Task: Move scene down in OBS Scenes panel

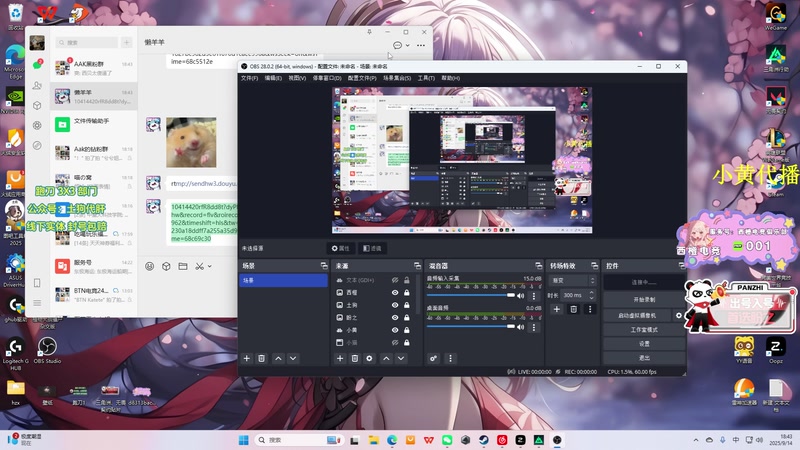Action: click(293, 358)
